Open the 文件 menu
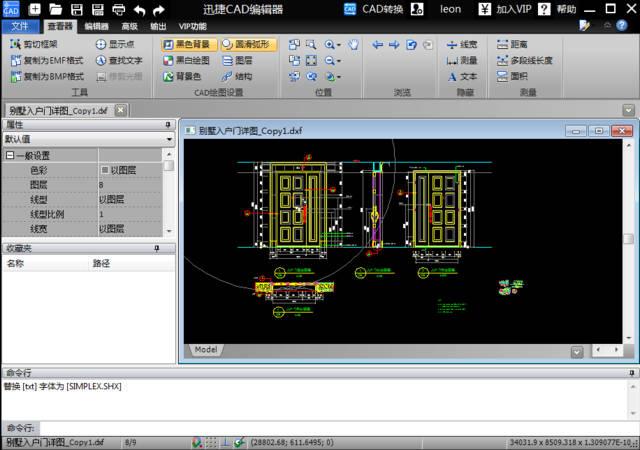This screenshot has width=640, height=450. (x=20, y=26)
